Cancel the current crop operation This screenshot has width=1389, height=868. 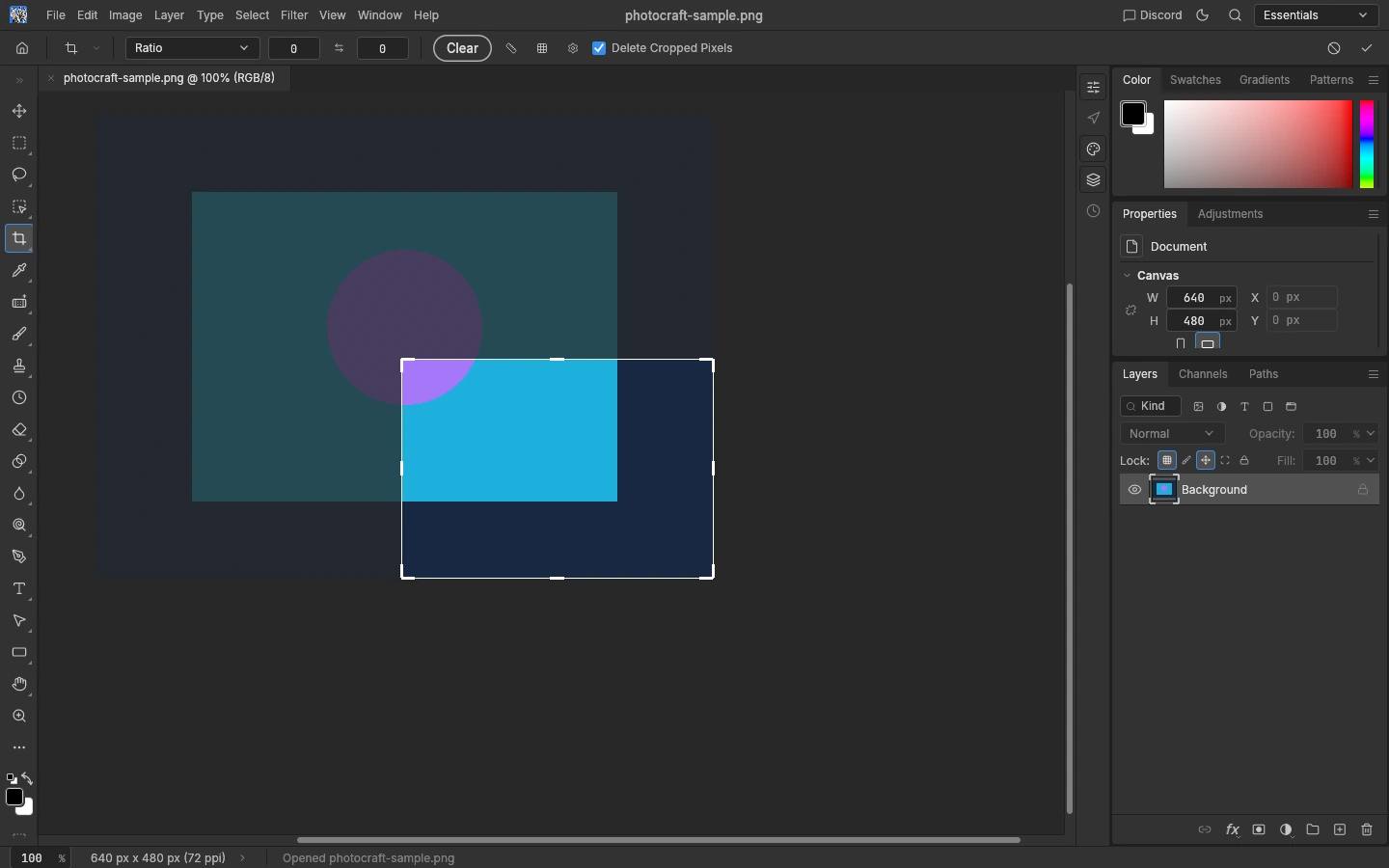click(x=1334, y=48)
